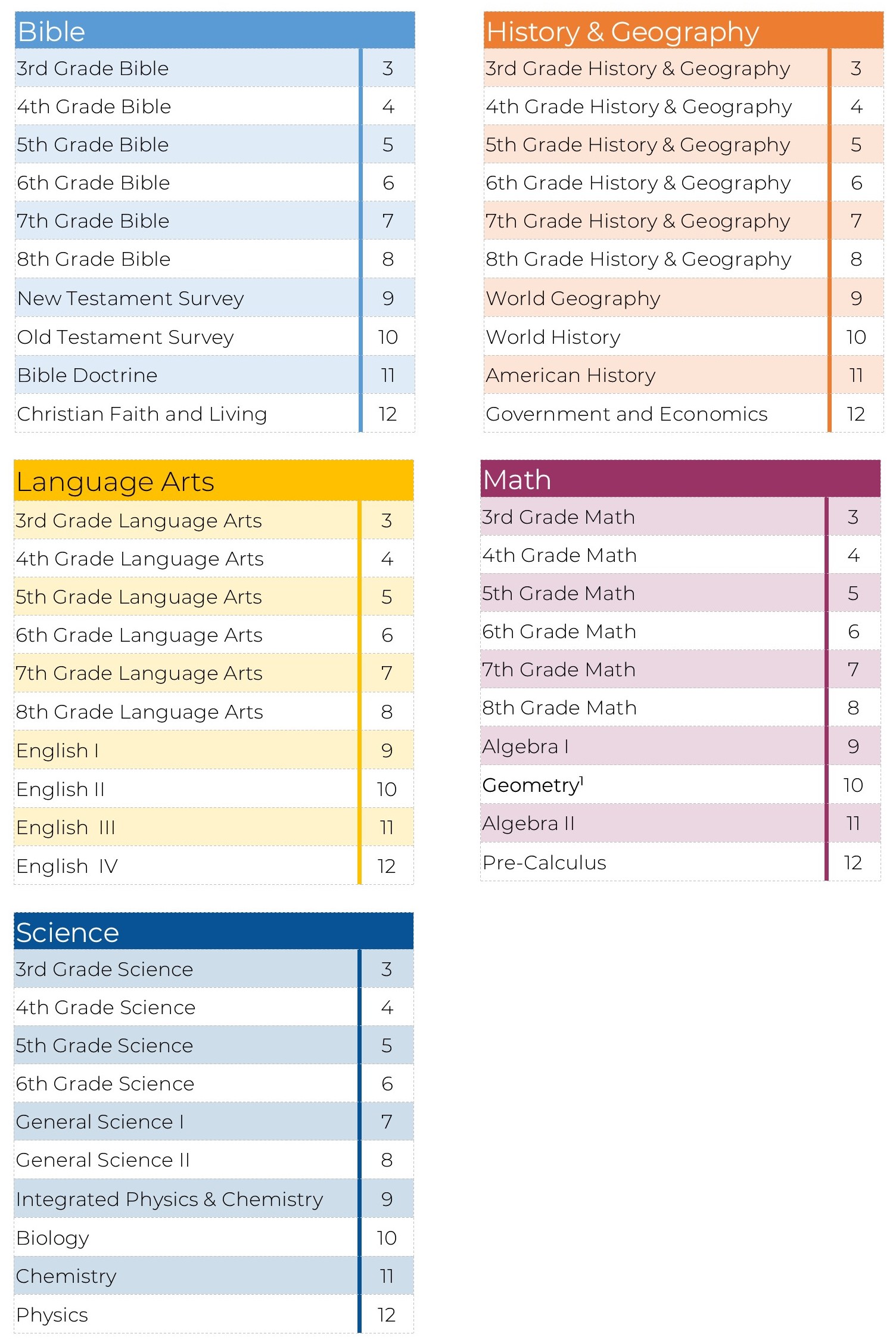Click the Christian Faith and Living course
The width and height of the screenshot is (896, 1343).
tap(142, 414)
